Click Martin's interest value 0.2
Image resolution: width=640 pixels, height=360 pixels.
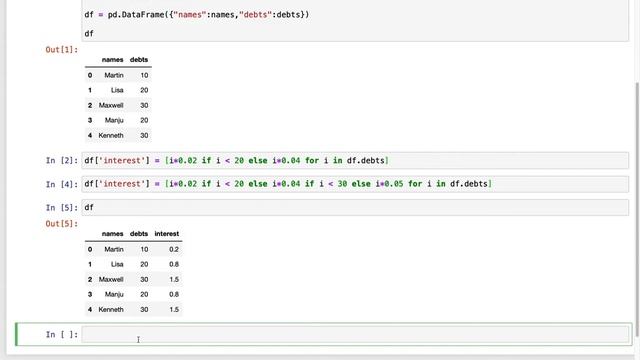pos(174,249)
